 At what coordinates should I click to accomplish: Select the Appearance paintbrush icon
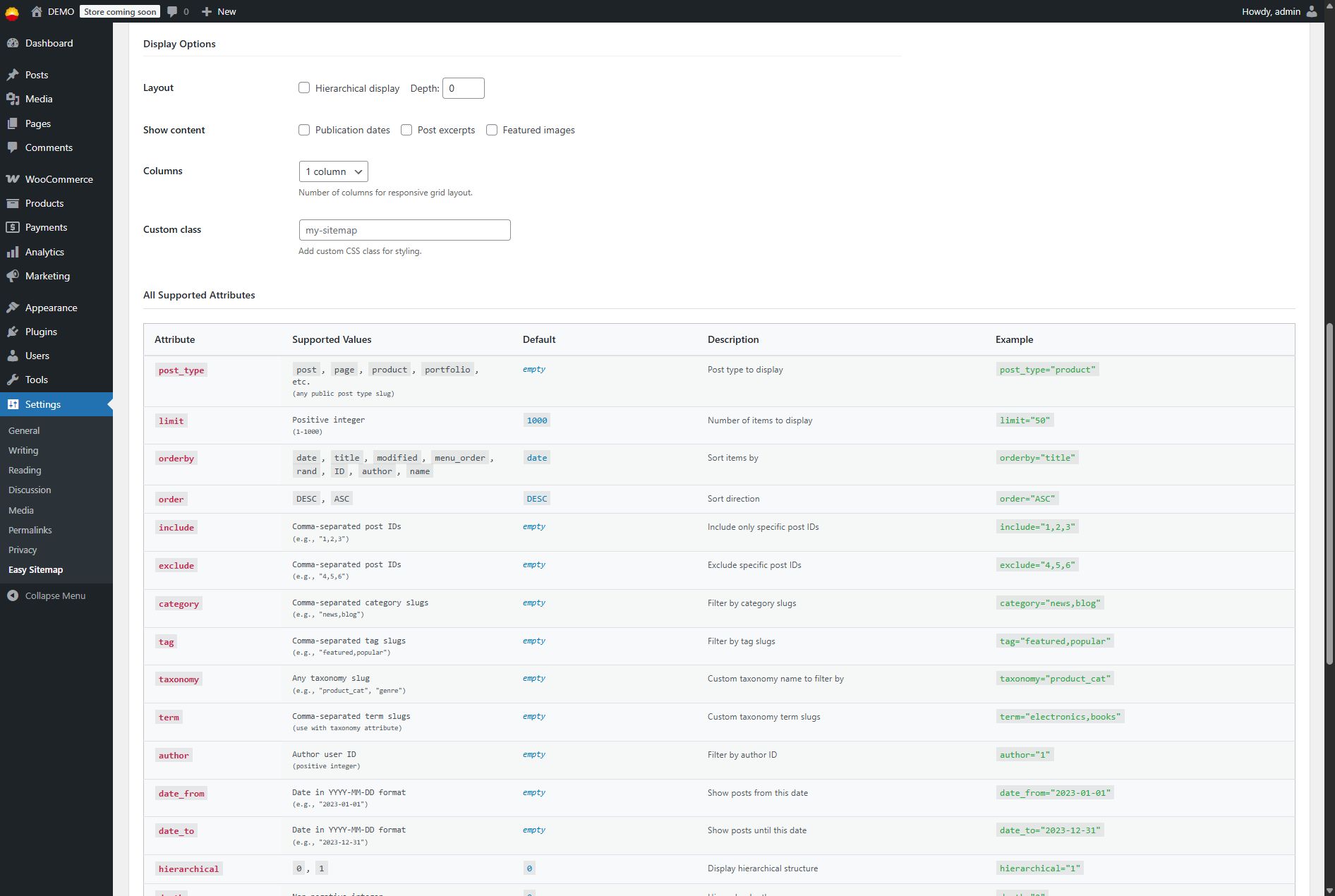[14, 307]
